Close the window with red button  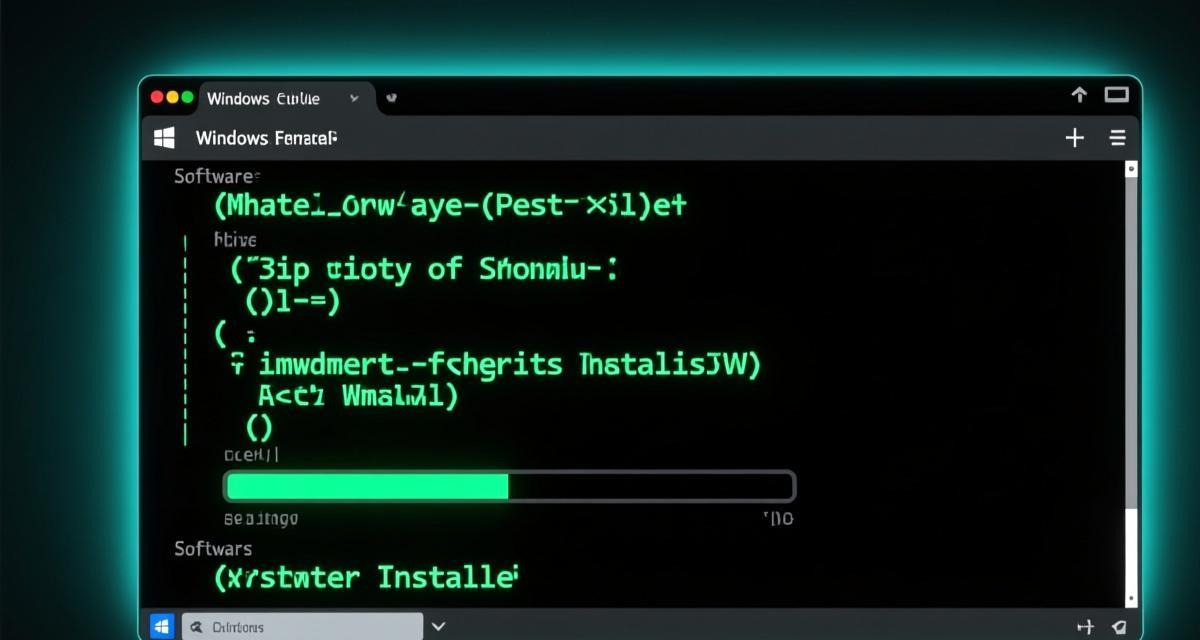tap(156, 98)
